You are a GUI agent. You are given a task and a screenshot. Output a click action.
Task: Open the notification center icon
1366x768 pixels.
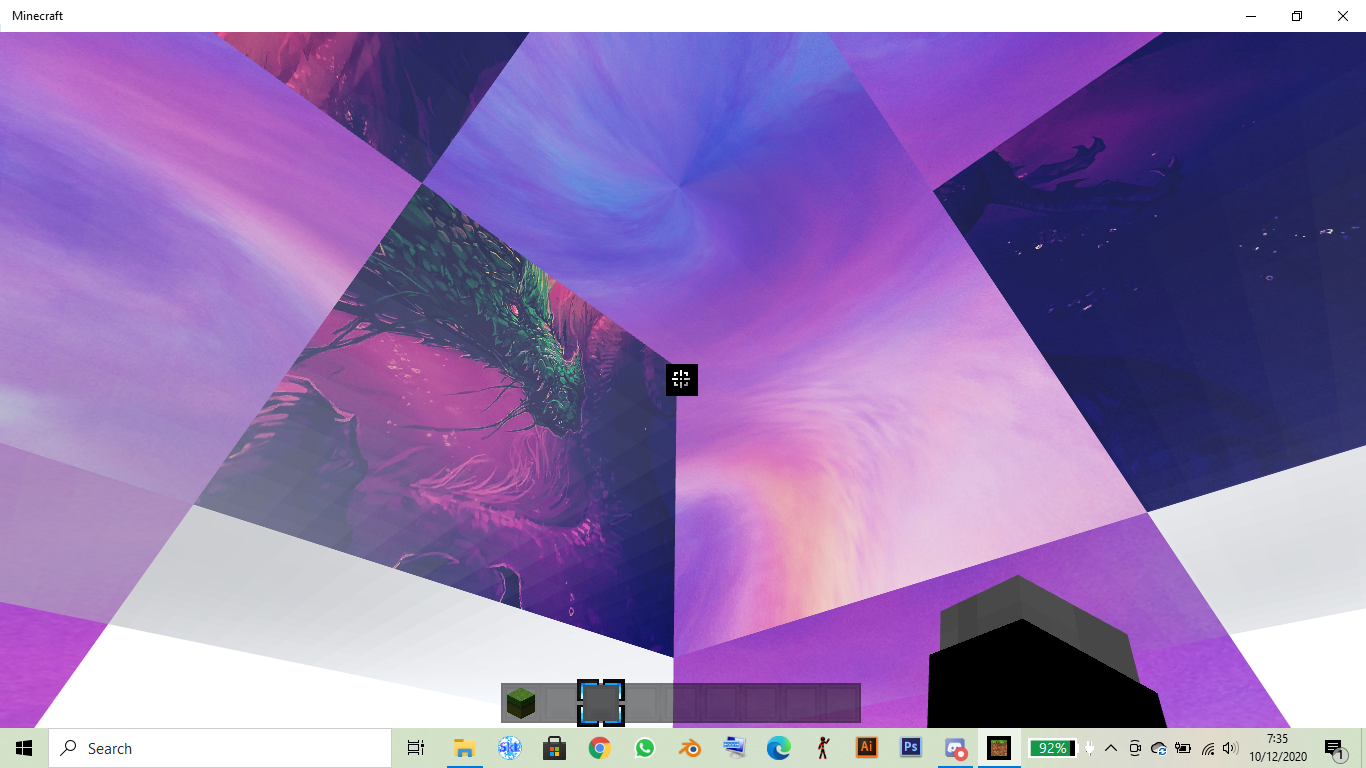tap(1334, 748)
